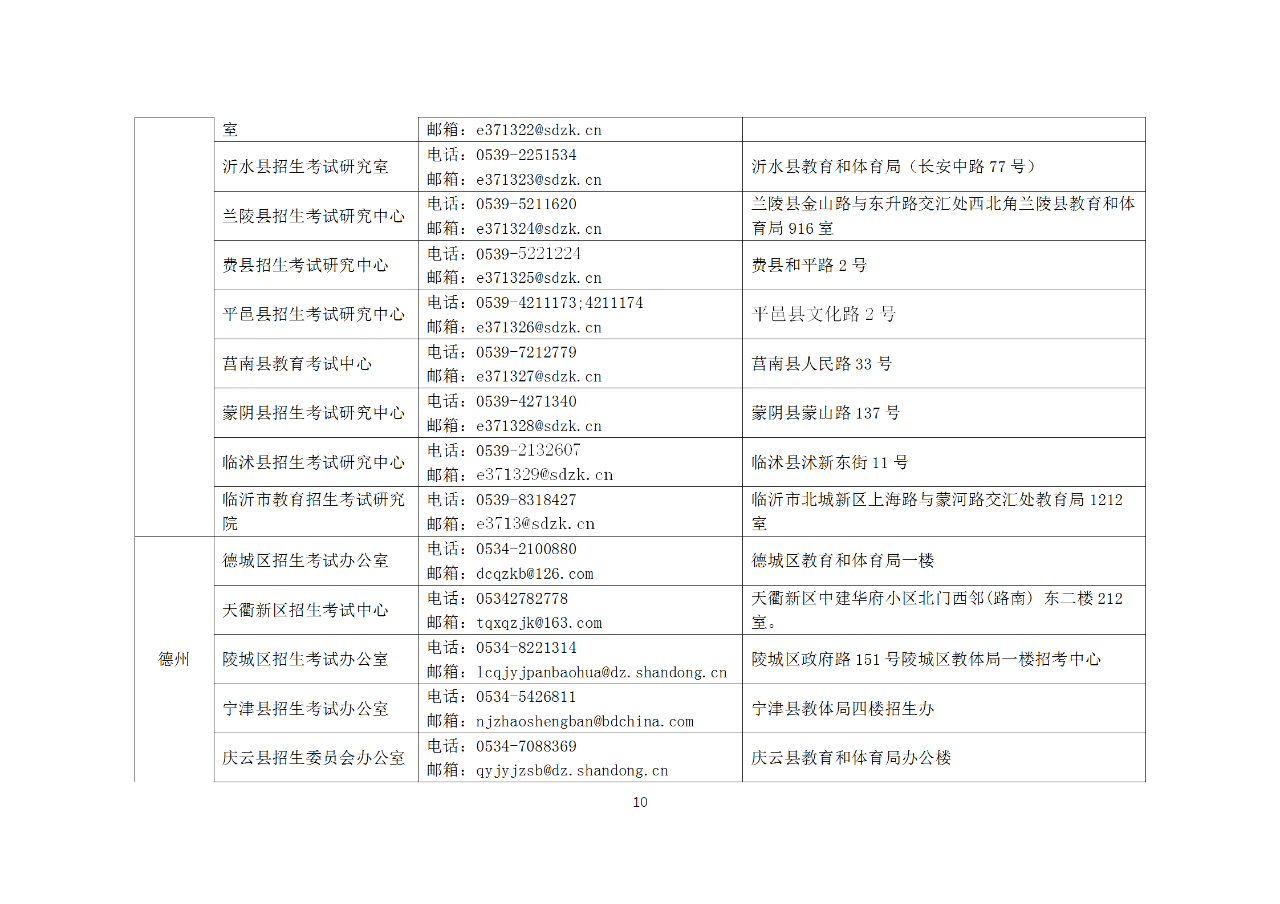Select 德城区招生考试办公室 cell

coord(316,561)
